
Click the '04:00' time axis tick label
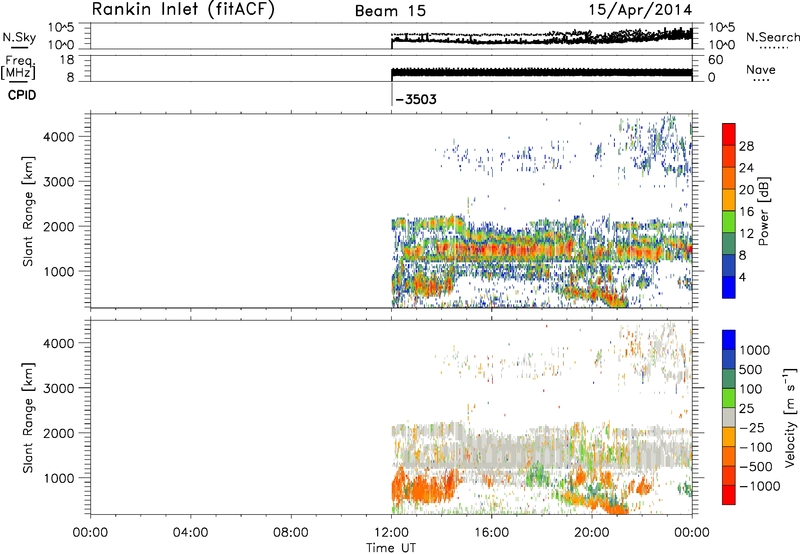click(x=190, y=533)
